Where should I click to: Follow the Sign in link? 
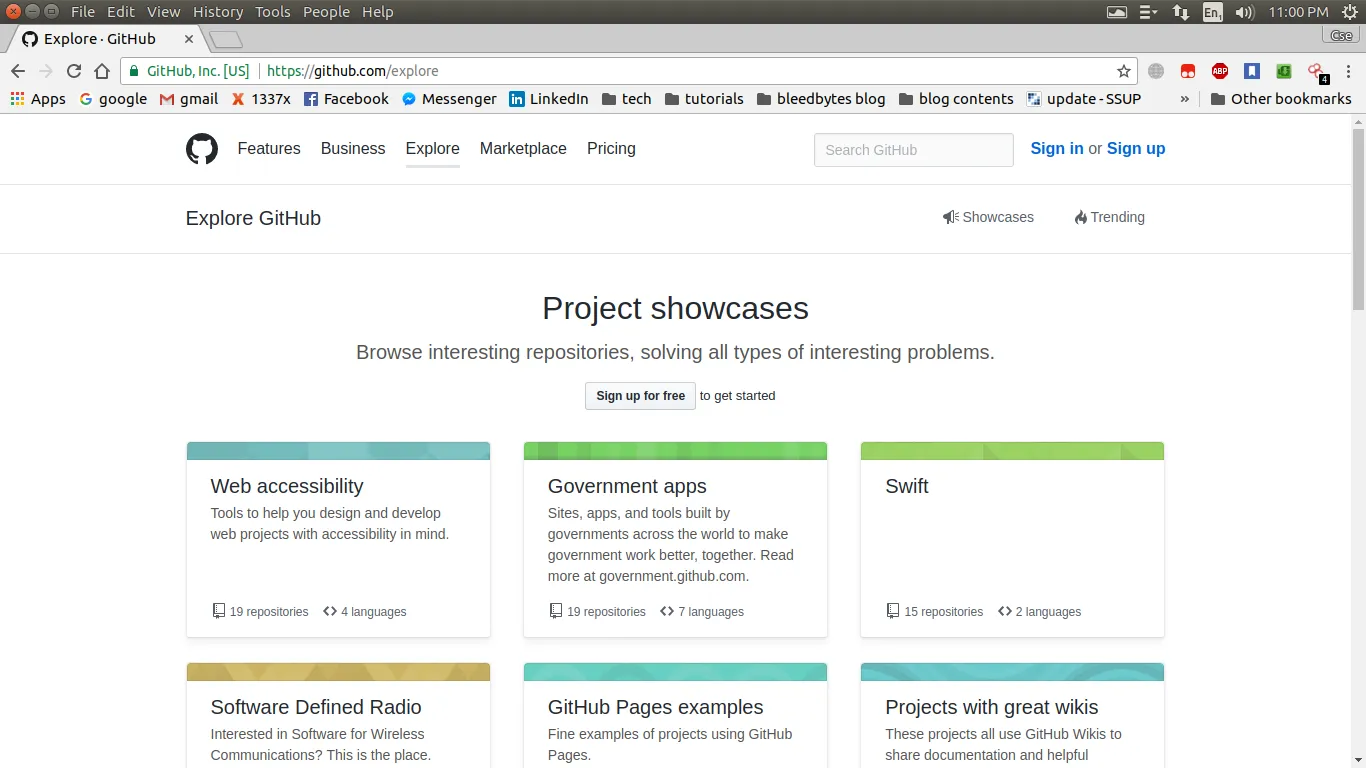tap(1056, 148)
